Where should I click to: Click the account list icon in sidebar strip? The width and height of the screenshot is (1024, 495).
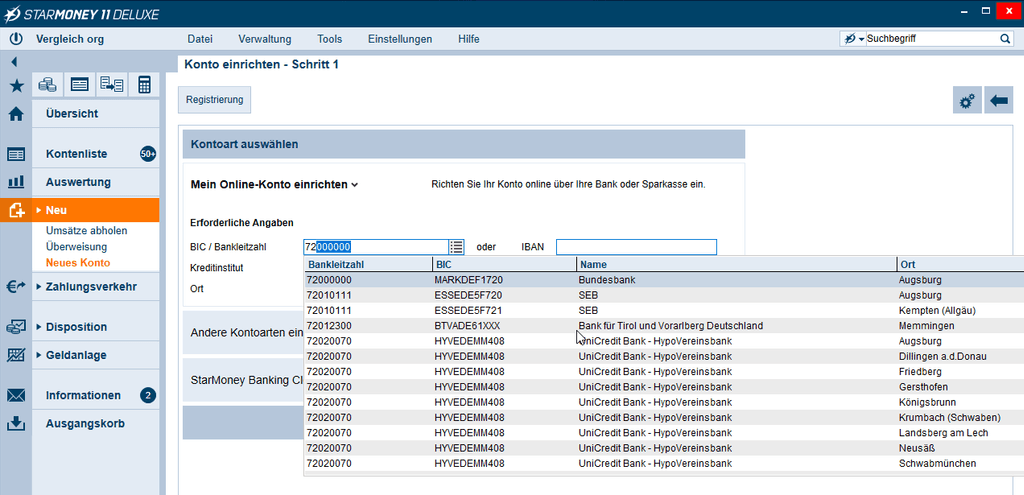pos(16,155)
